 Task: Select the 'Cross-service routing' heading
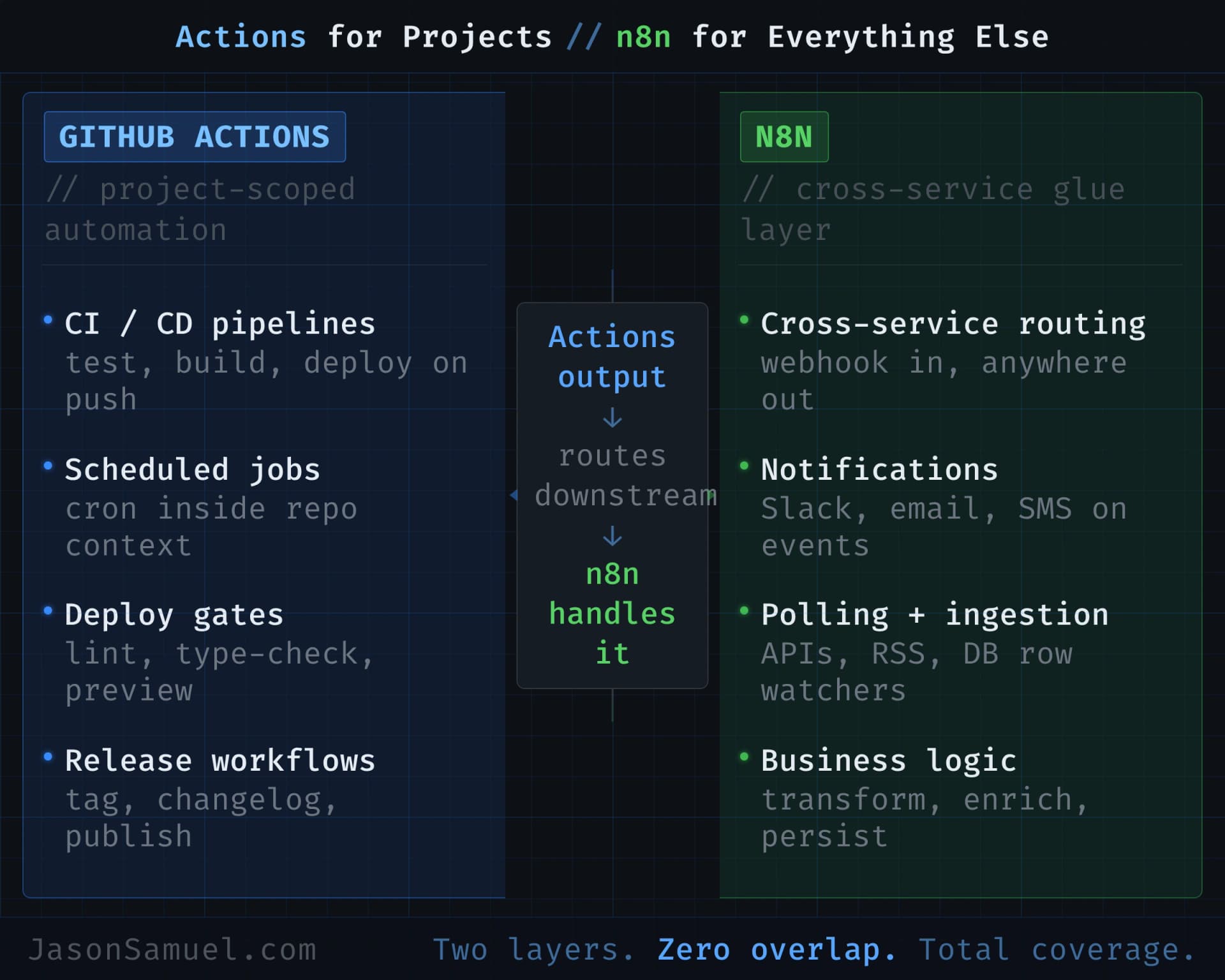click(x=953, y=324)
